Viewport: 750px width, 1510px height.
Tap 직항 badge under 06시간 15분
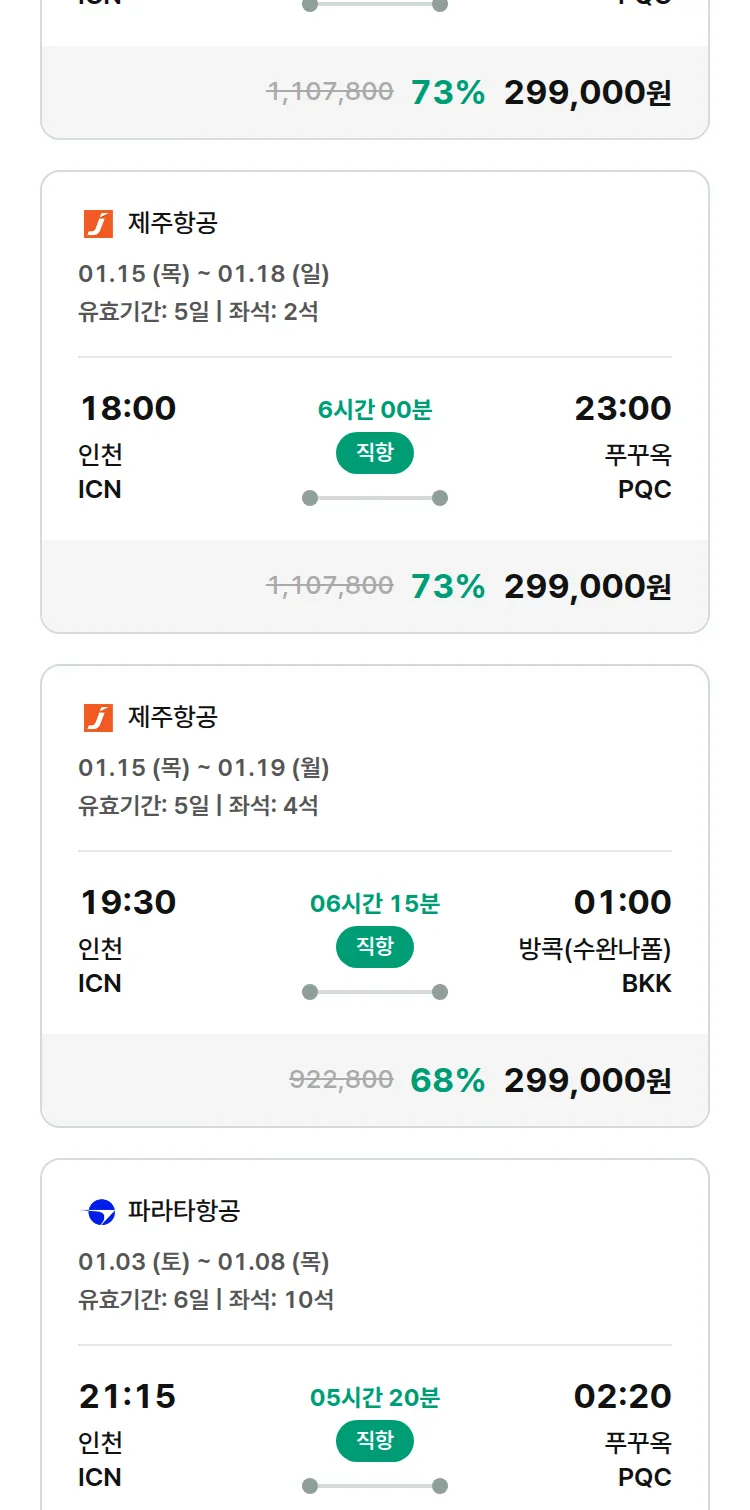[375, 947]
